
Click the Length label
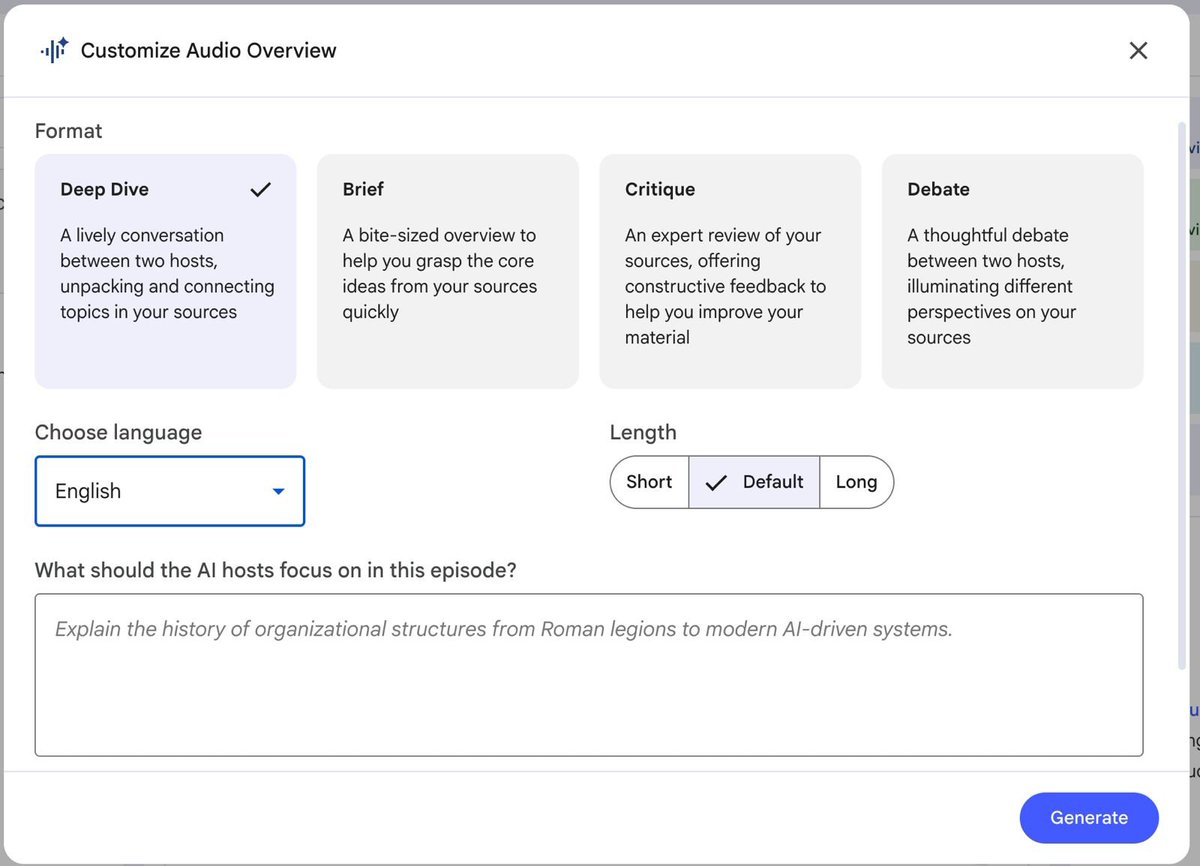(x=643, y=432)
